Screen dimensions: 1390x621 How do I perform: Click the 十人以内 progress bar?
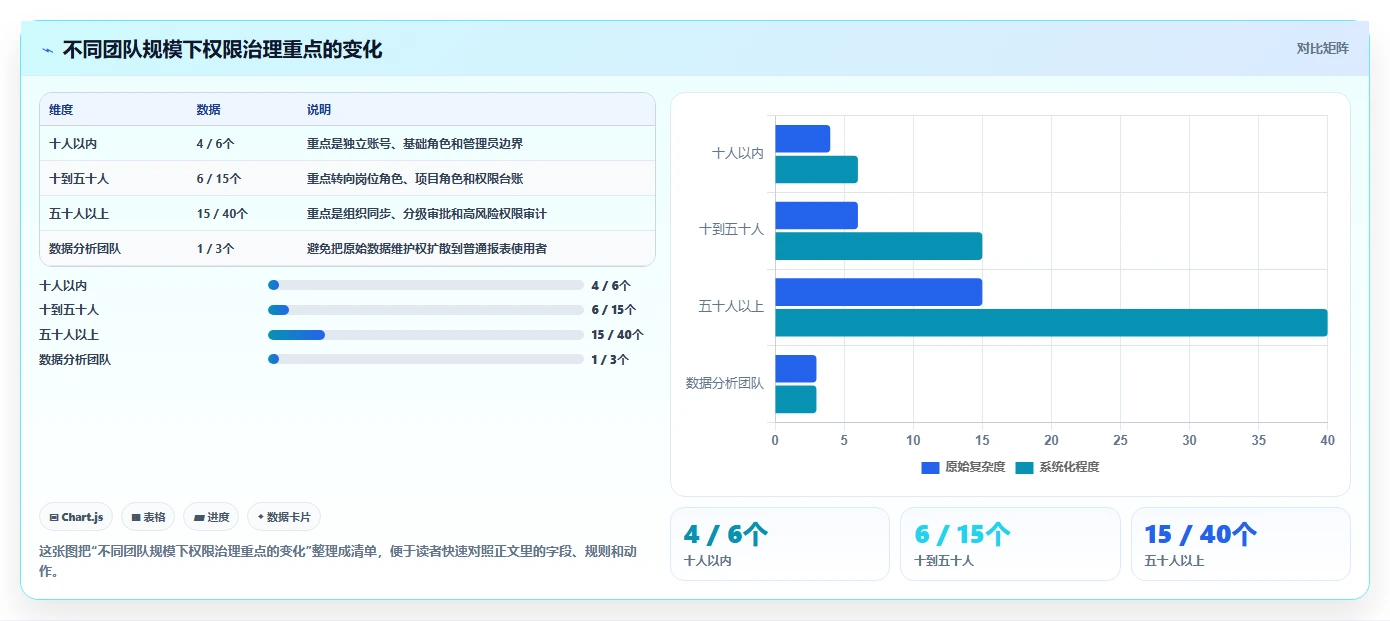pos(426,285)
